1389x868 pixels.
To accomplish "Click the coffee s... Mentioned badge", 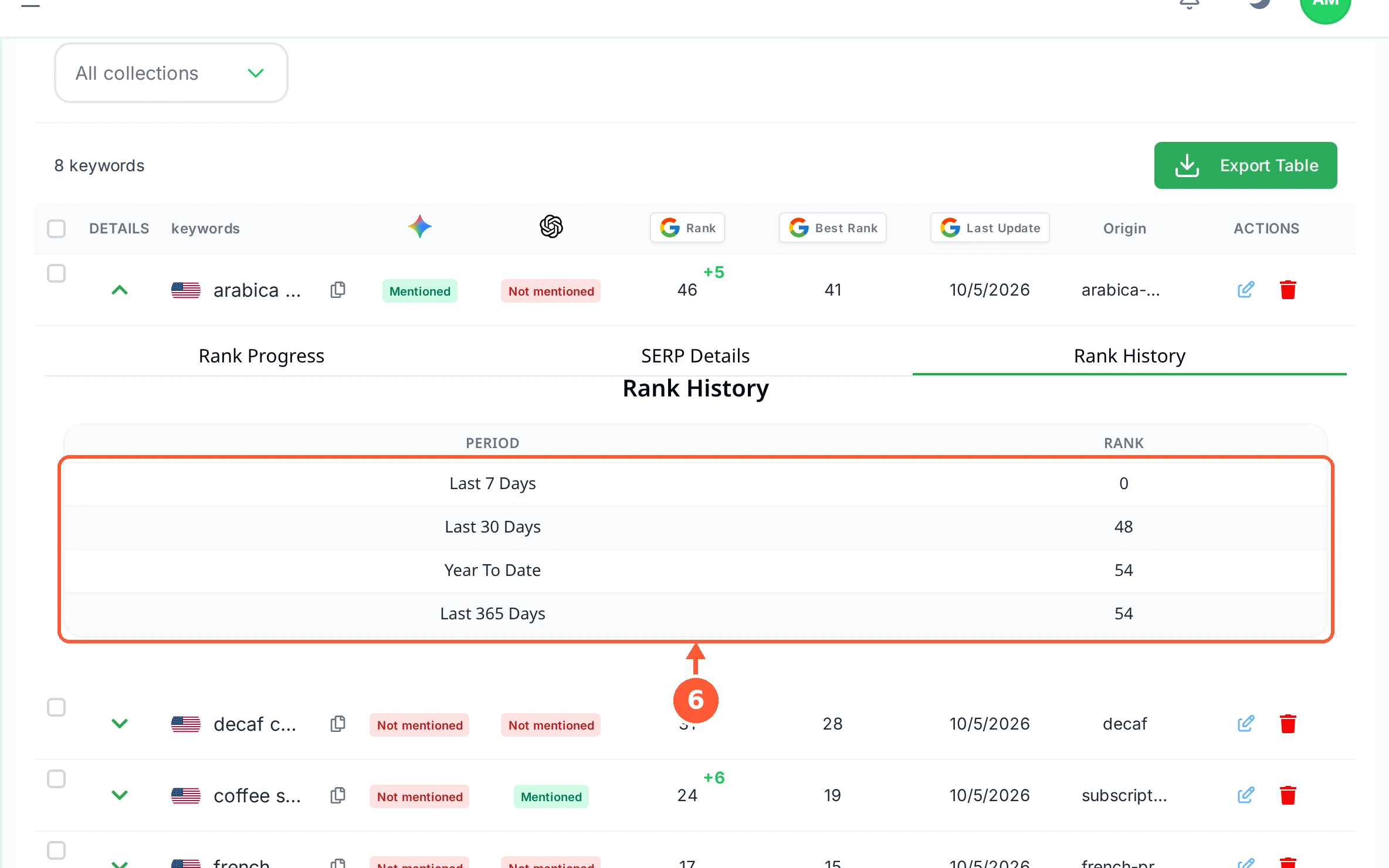I will [551, 796].
